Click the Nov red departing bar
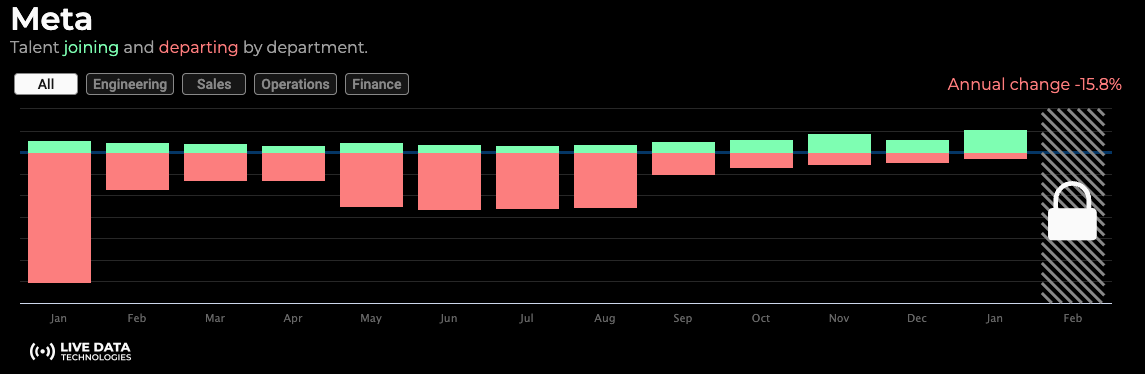 [x=840, y=159]
